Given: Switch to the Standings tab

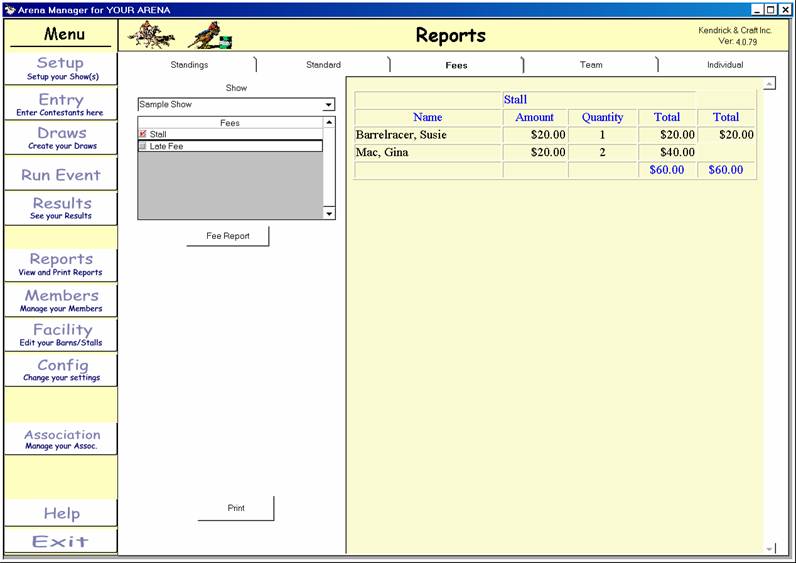Looking at the screenshot, I should pyautogui.click(x=189, y=65).
